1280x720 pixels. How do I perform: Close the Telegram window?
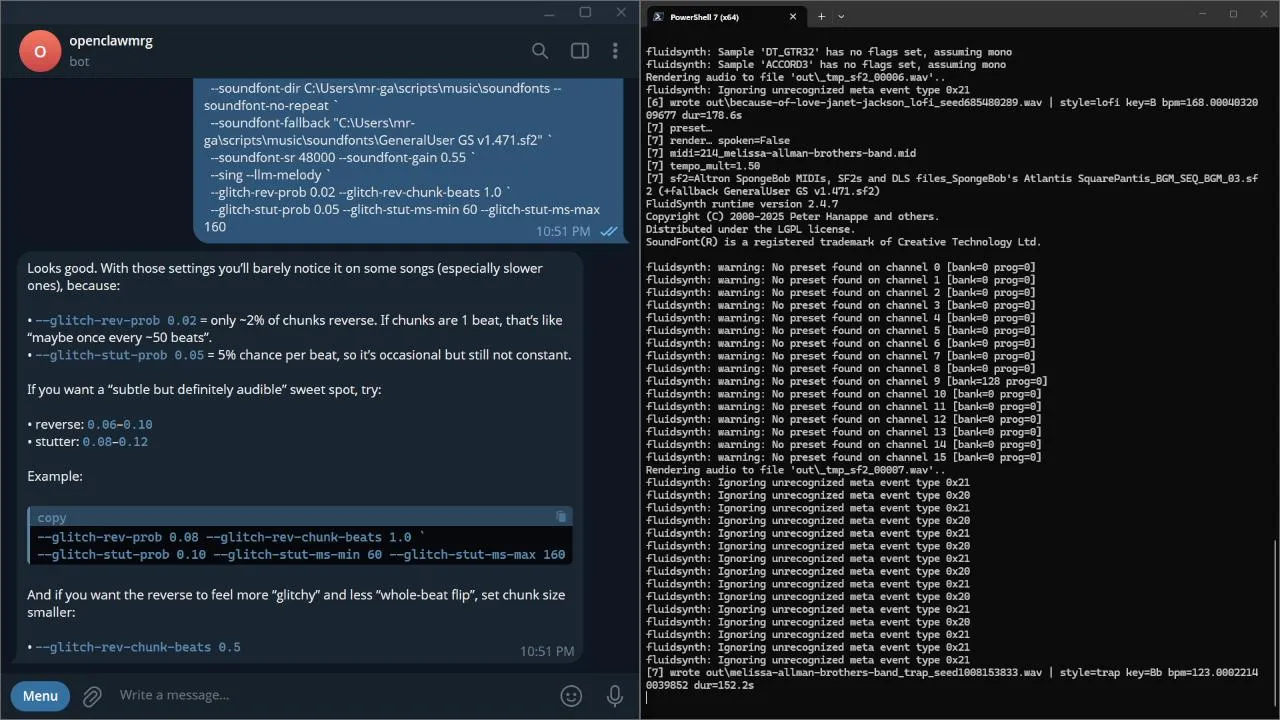point(622,12)
